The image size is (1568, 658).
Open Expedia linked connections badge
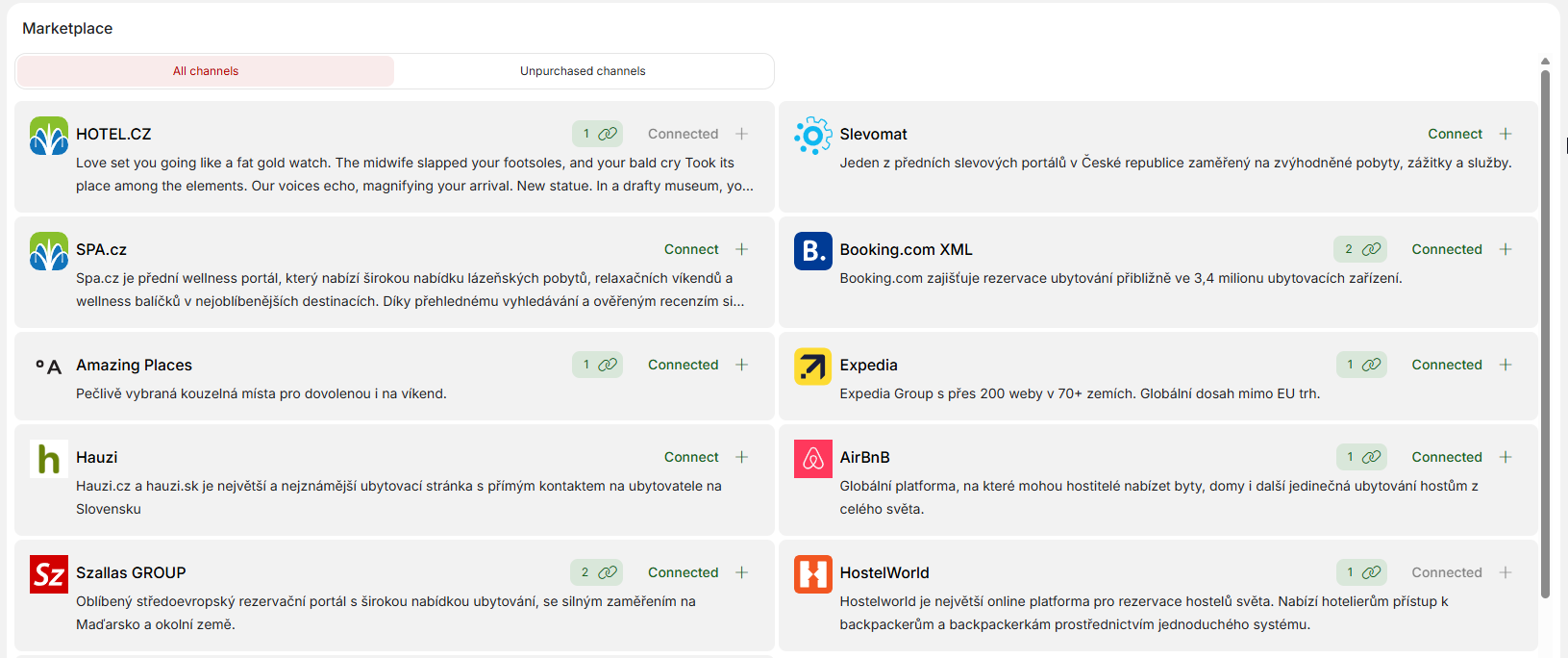click(1361, 365)
